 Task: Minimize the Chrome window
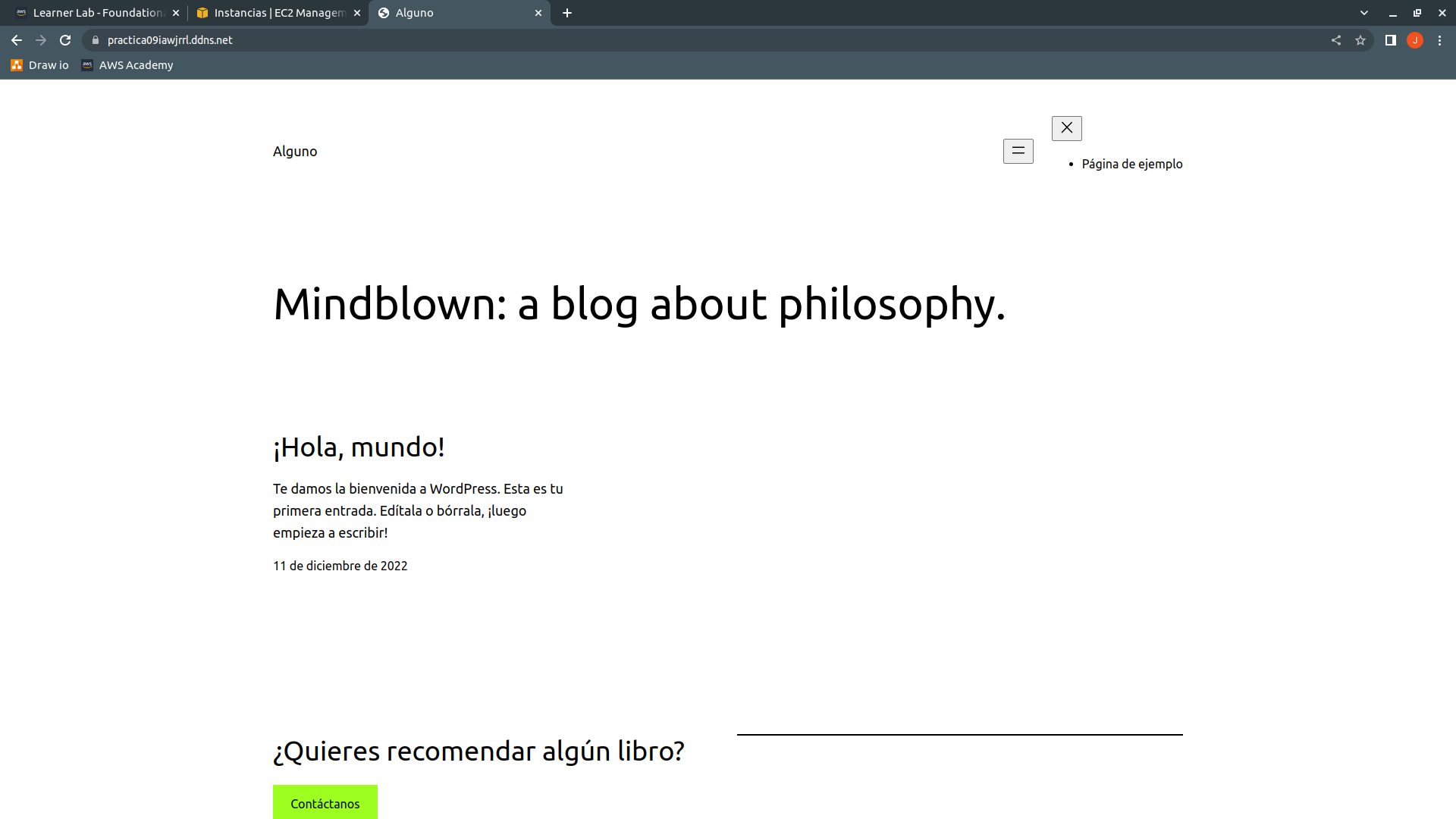(1393, 13)
